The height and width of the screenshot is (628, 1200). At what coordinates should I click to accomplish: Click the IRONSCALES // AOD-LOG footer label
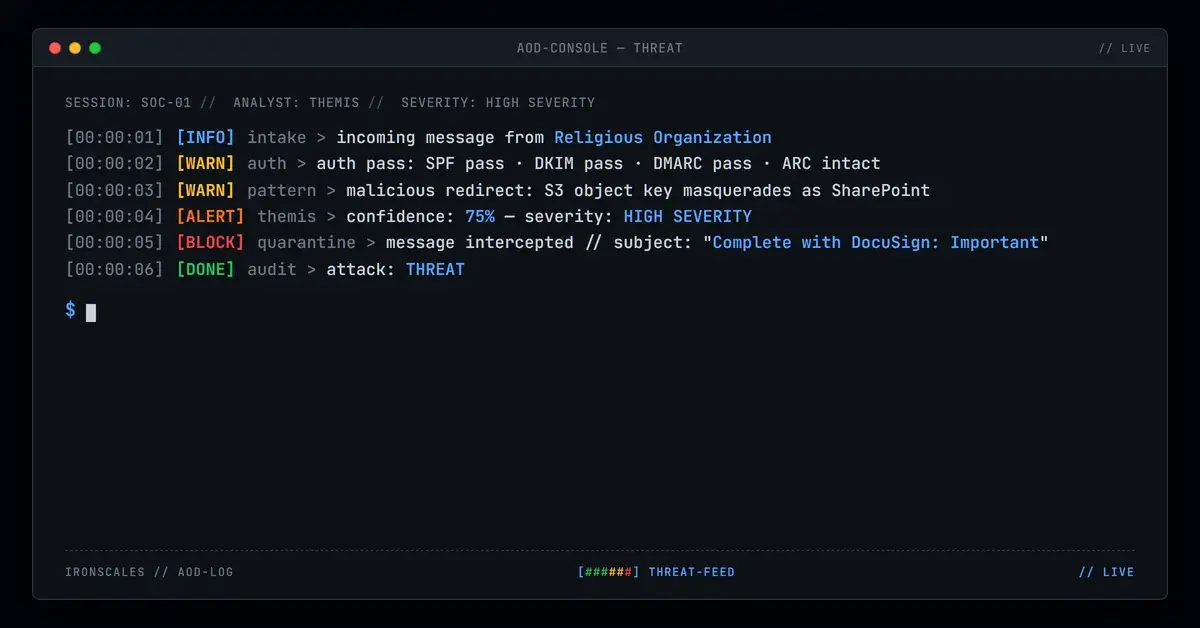[x=149, y=572]
